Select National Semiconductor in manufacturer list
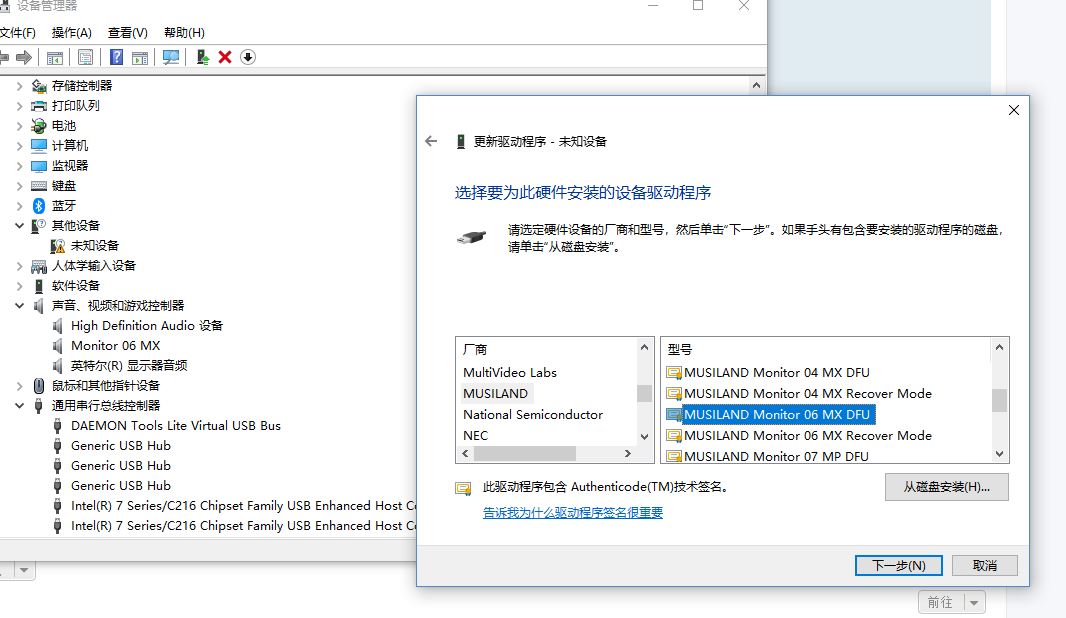The height and width of the screenshot is (618, 1066). (x=532, y=414)
